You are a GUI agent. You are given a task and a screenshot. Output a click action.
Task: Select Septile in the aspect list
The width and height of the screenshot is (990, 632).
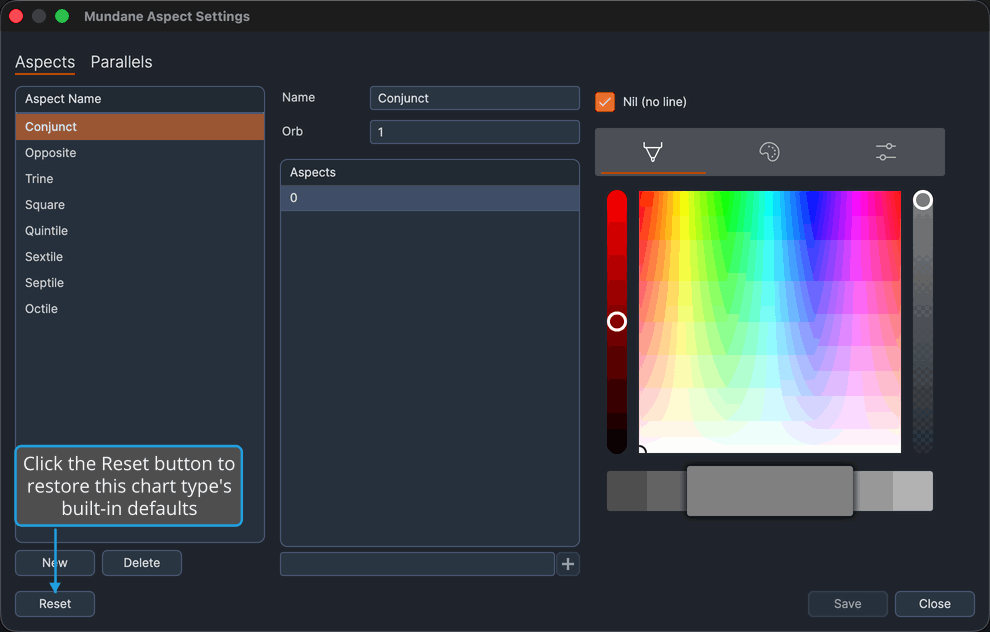140,282
